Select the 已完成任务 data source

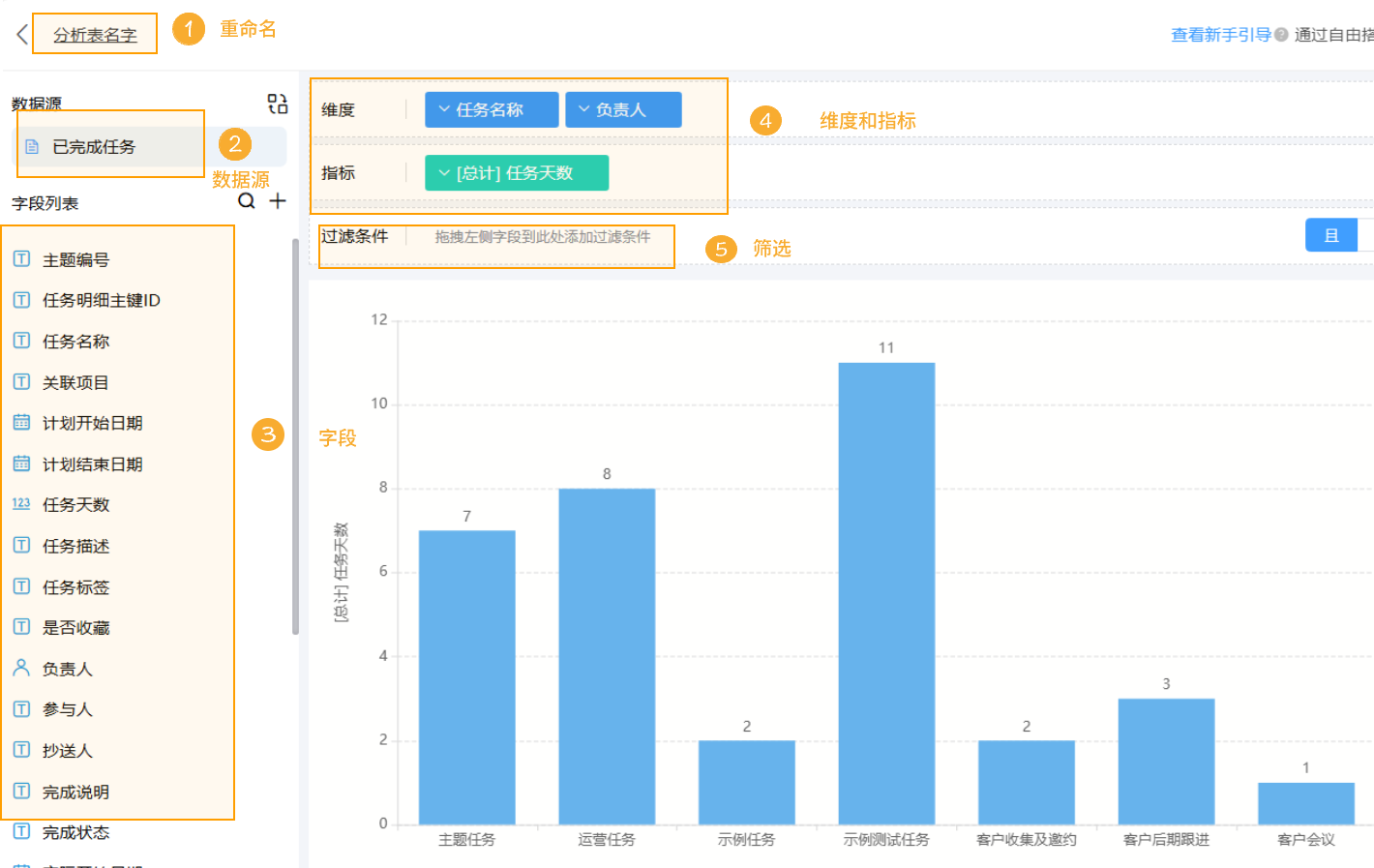coord(94,147)
